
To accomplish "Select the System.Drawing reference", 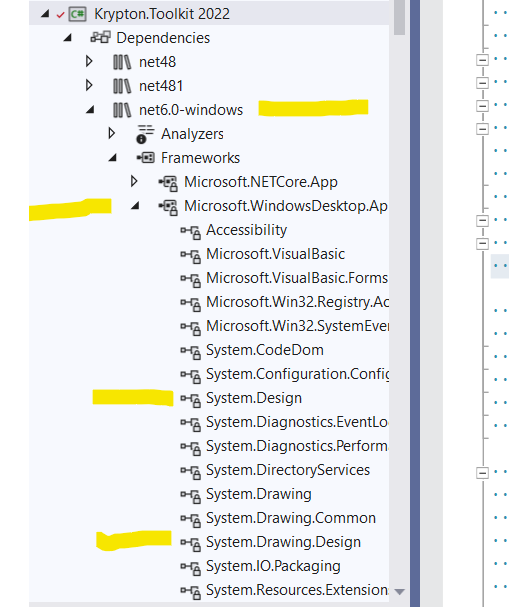I will click(x=259, y=495).
